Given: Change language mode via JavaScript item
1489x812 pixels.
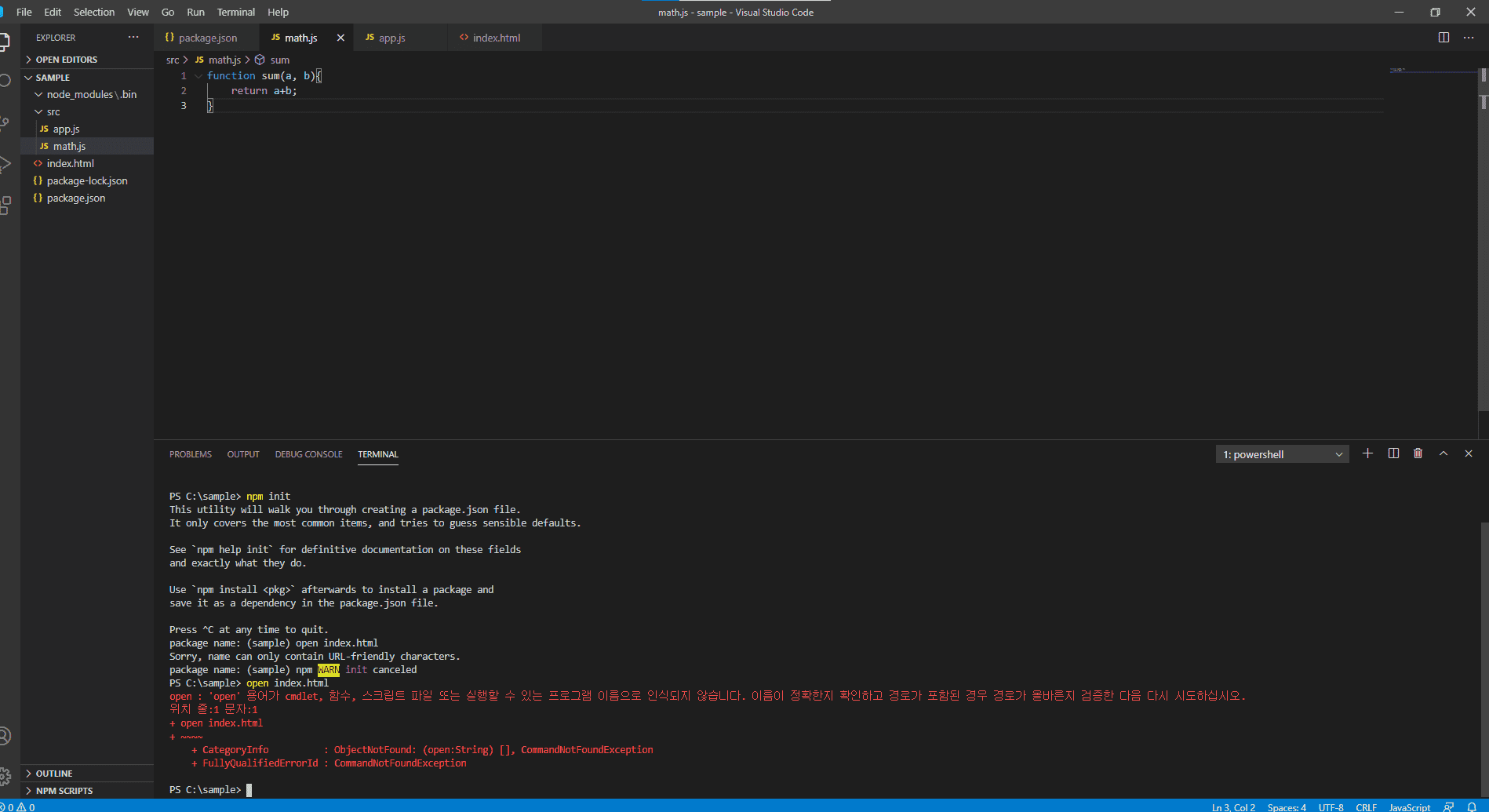Looking at the screenshot, I should (1410, 807).
